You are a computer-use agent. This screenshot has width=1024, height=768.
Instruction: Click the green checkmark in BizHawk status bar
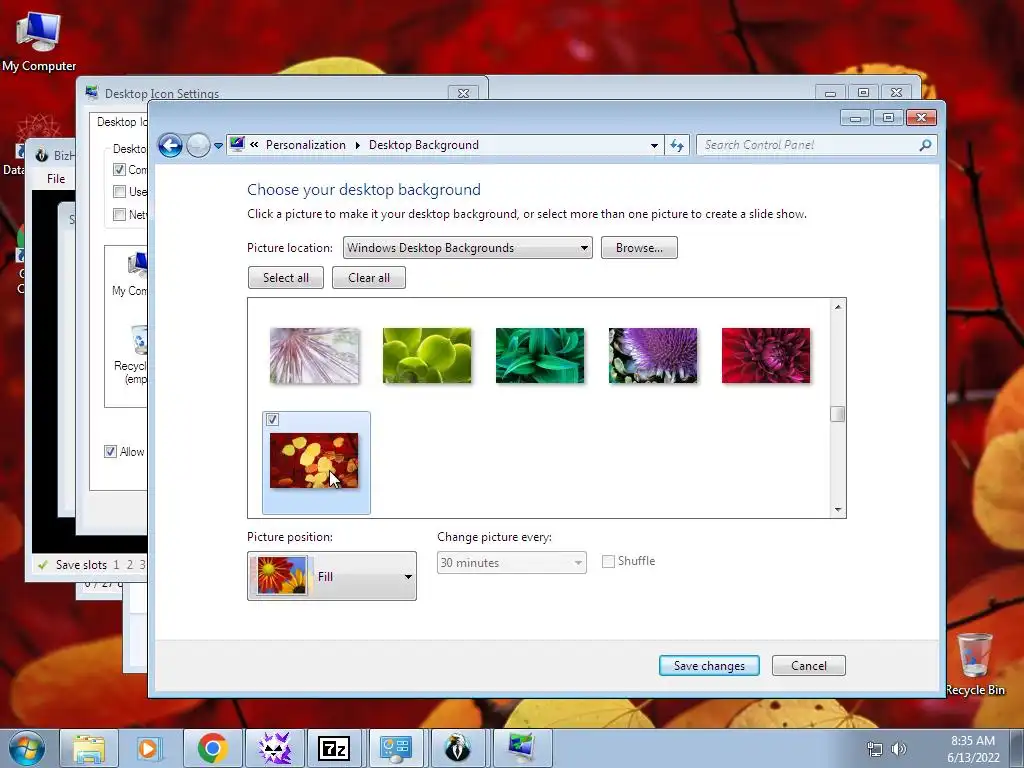pyautogui.click(x=43, y=565)
